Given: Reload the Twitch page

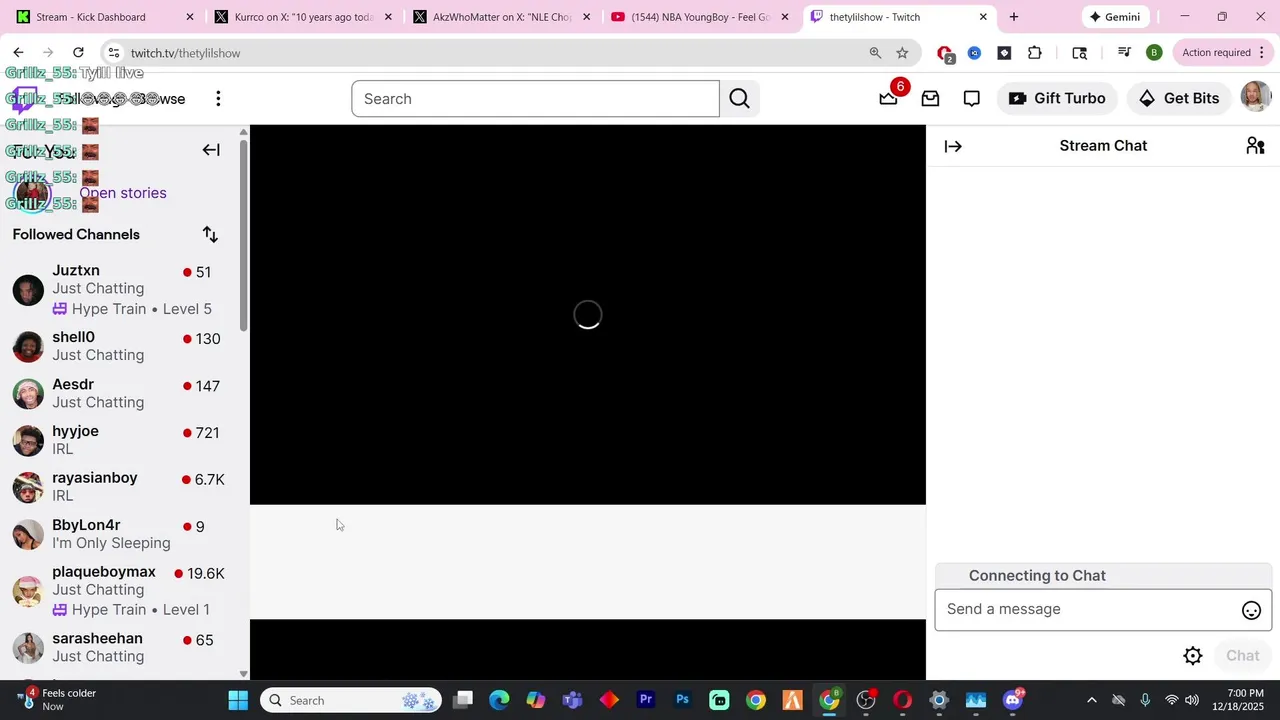Looking at the screenshot, I should pos(78,52).
